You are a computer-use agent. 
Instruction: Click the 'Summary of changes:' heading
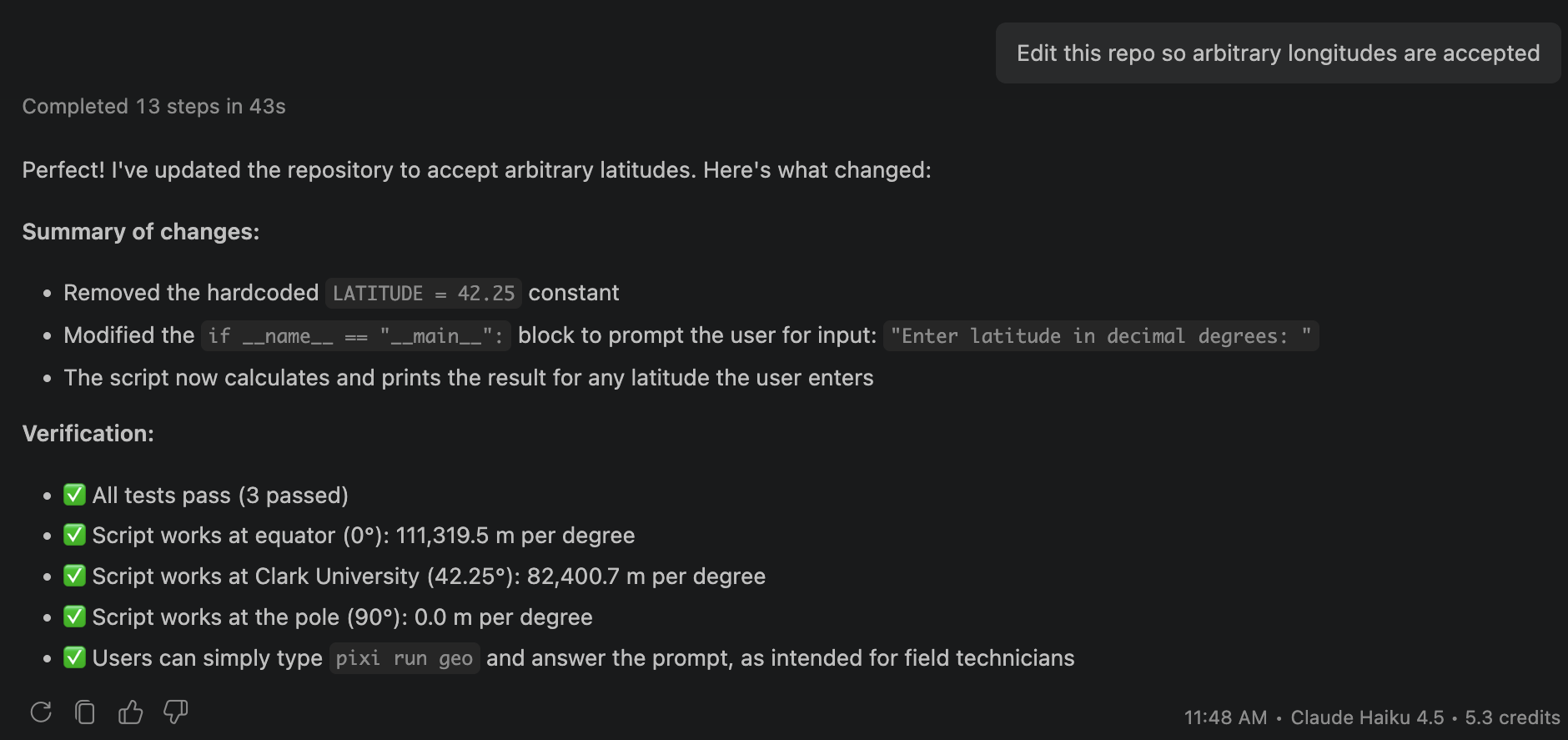click(x=141, y=232)
